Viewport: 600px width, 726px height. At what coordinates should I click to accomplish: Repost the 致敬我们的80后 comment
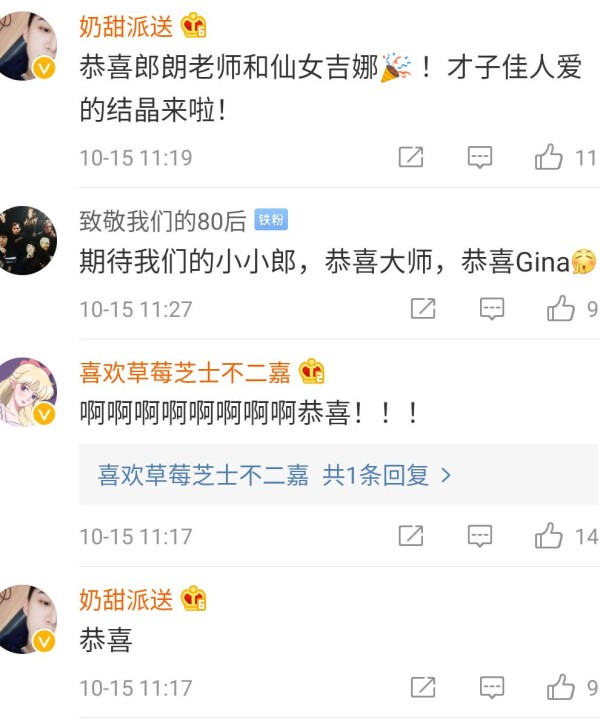[423, 308]
